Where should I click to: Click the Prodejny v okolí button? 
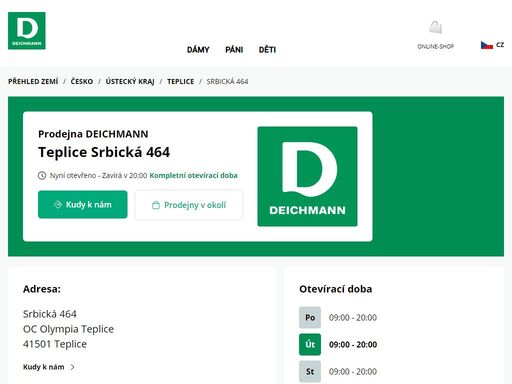pyautogui.click(x=189, y=205)
